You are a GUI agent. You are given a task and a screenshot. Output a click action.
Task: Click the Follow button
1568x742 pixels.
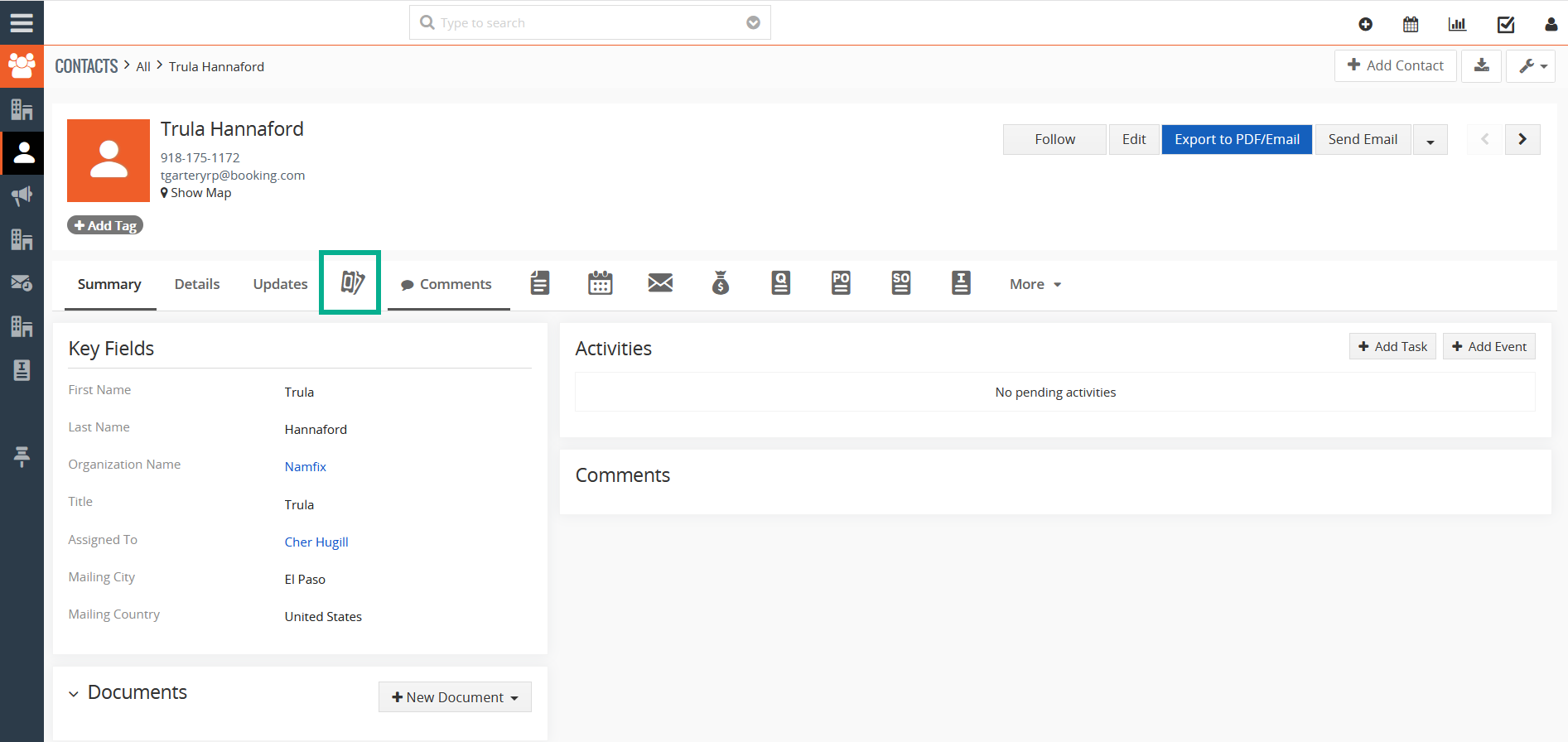[x=1054, y=139]
